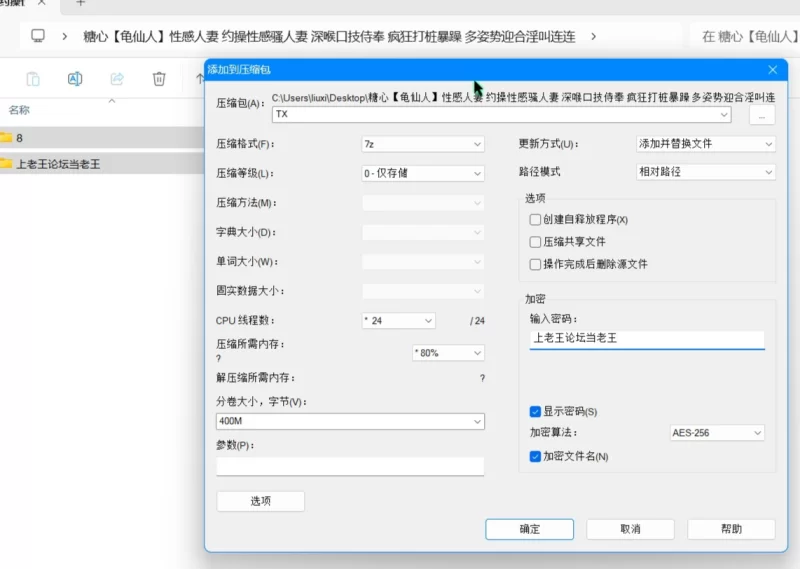Click the Paste clipboard icon in Explorer toolbar
The width and height of the screenshot is (800, 569).
33,79
